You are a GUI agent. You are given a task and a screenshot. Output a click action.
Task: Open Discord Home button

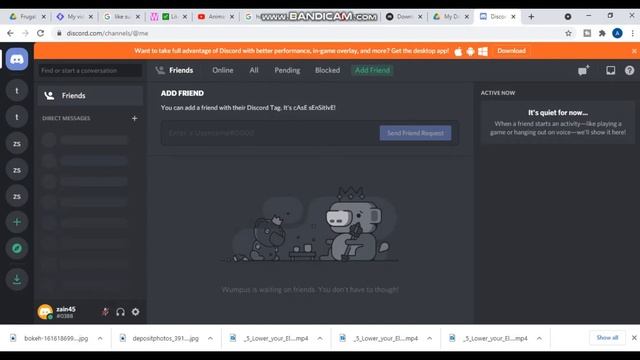17,60
